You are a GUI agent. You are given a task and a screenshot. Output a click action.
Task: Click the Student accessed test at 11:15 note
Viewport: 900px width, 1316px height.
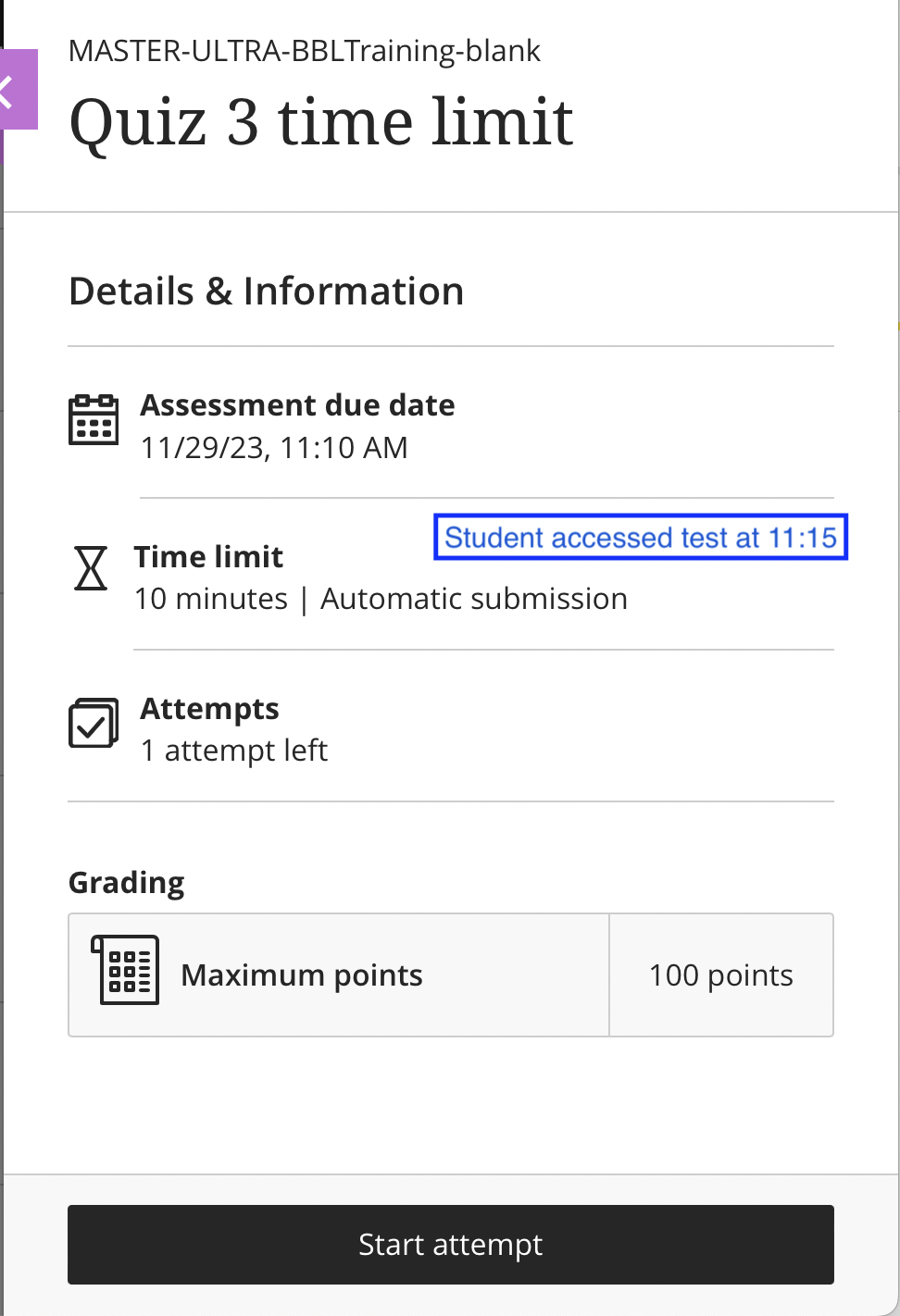(x=641, y=537)
